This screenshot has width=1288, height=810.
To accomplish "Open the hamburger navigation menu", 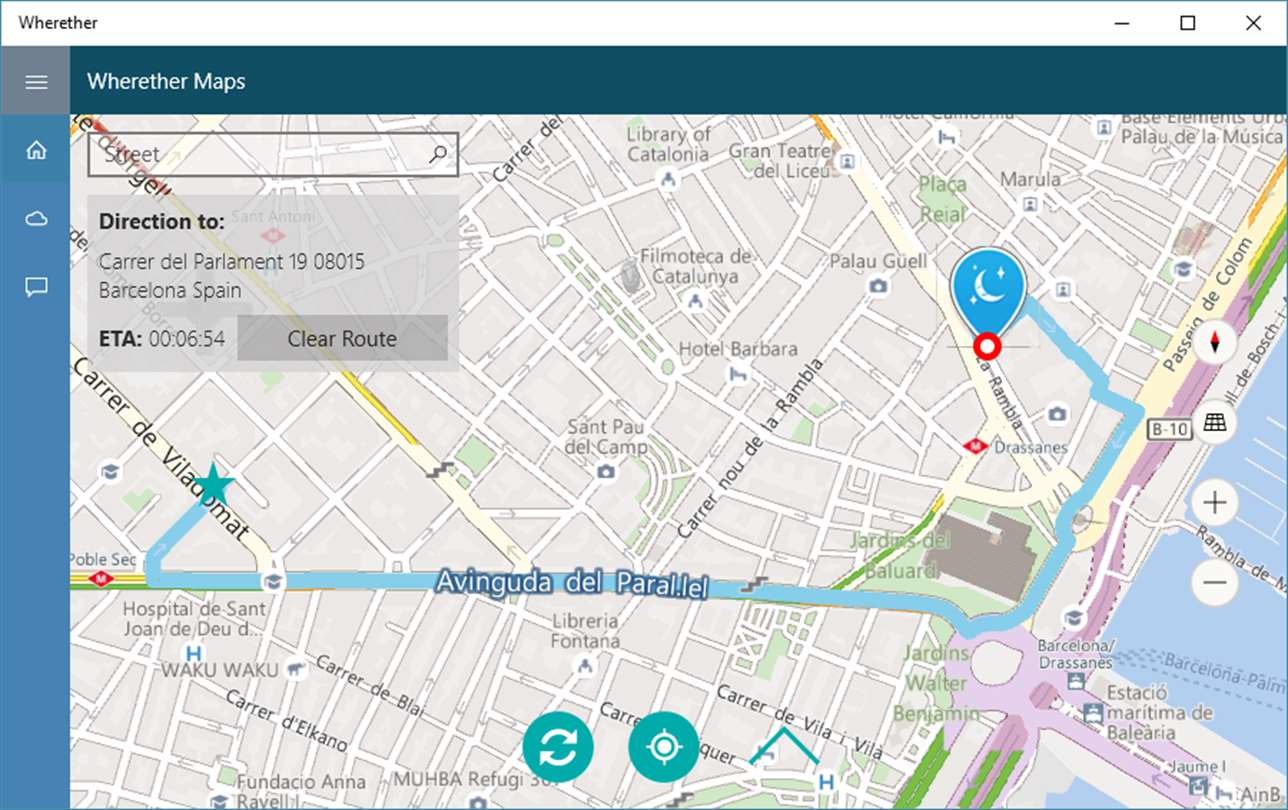I will coord(36,82).
